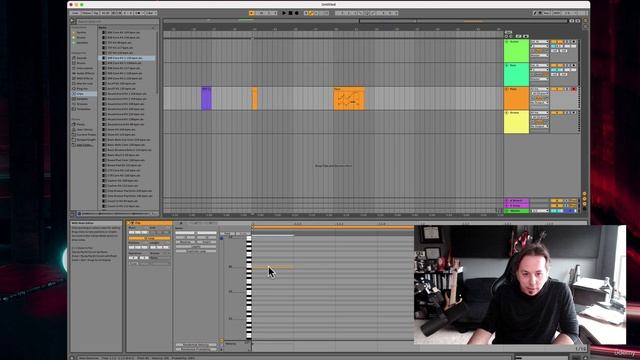This screenshot has width=640, height=360.
Task: Select the highlighted Clips category
Action: (x=84, y=93)
